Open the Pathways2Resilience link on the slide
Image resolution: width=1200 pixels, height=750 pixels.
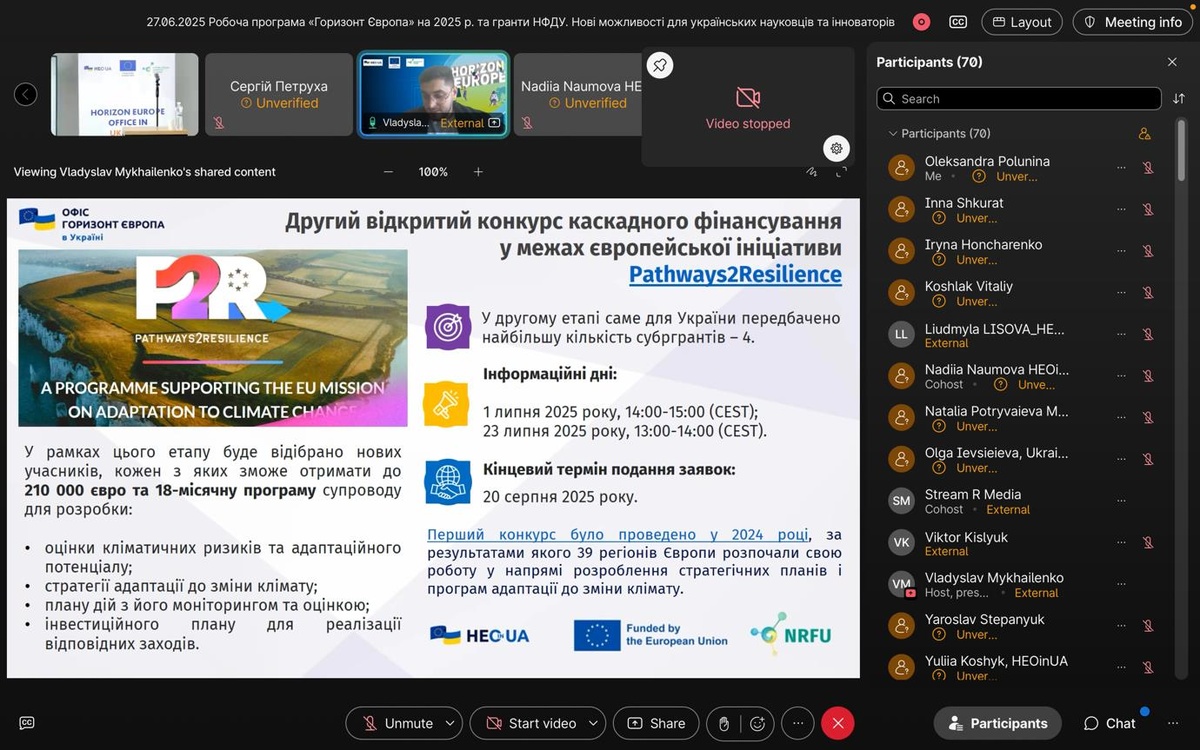[x=735, y=274]
